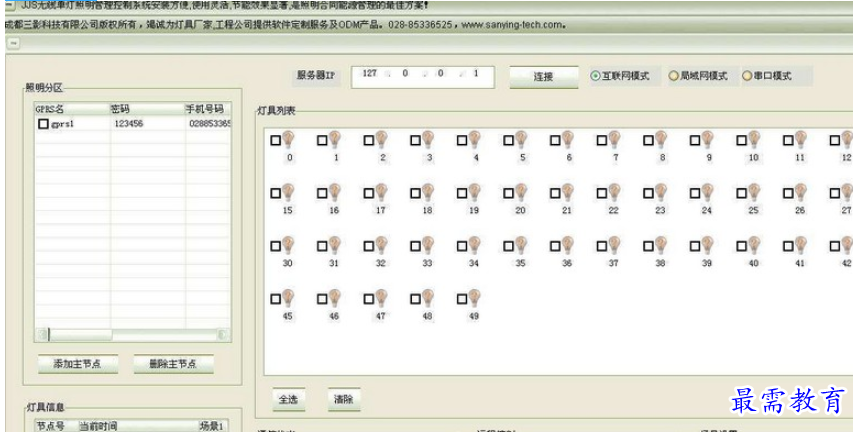Select the lamp bulb icon numbered 17
Screen dimensions: 853x432
click(381, 192)
